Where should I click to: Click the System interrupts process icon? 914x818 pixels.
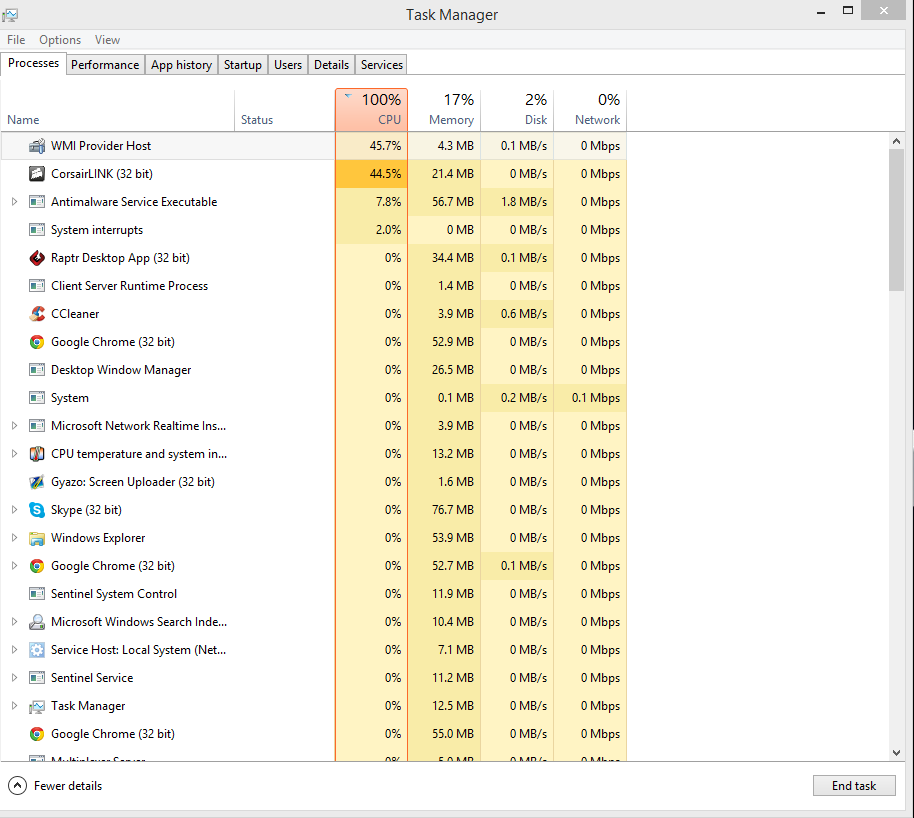(37, 230)
